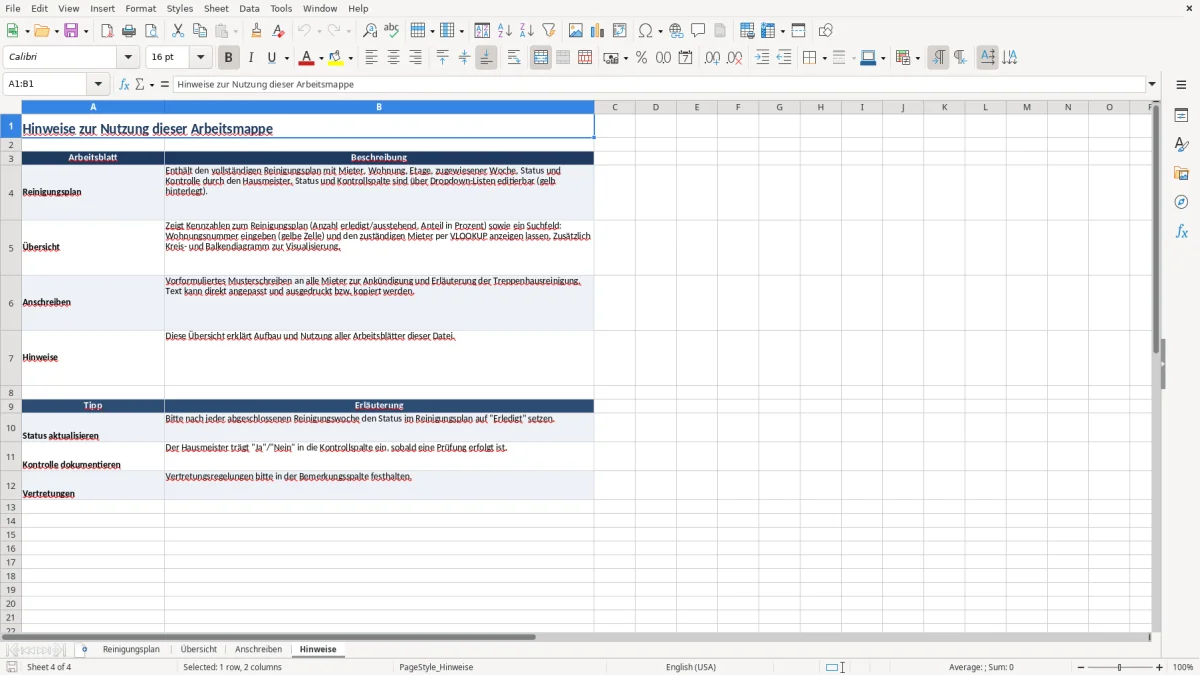Click Sort Descending icon
Screen dimensions: 1200x675
[527, 31]
